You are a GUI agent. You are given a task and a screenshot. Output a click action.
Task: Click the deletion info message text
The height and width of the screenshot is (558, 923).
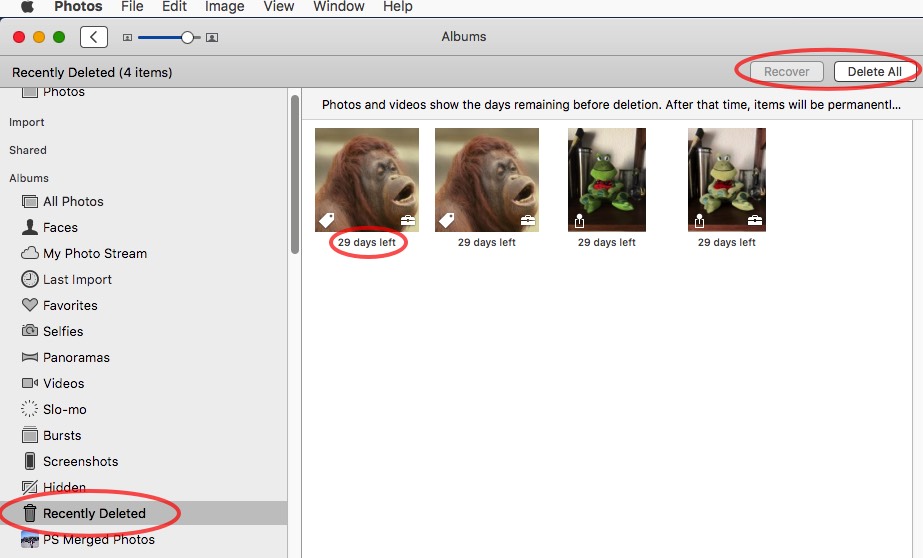[x=611, y=105]
